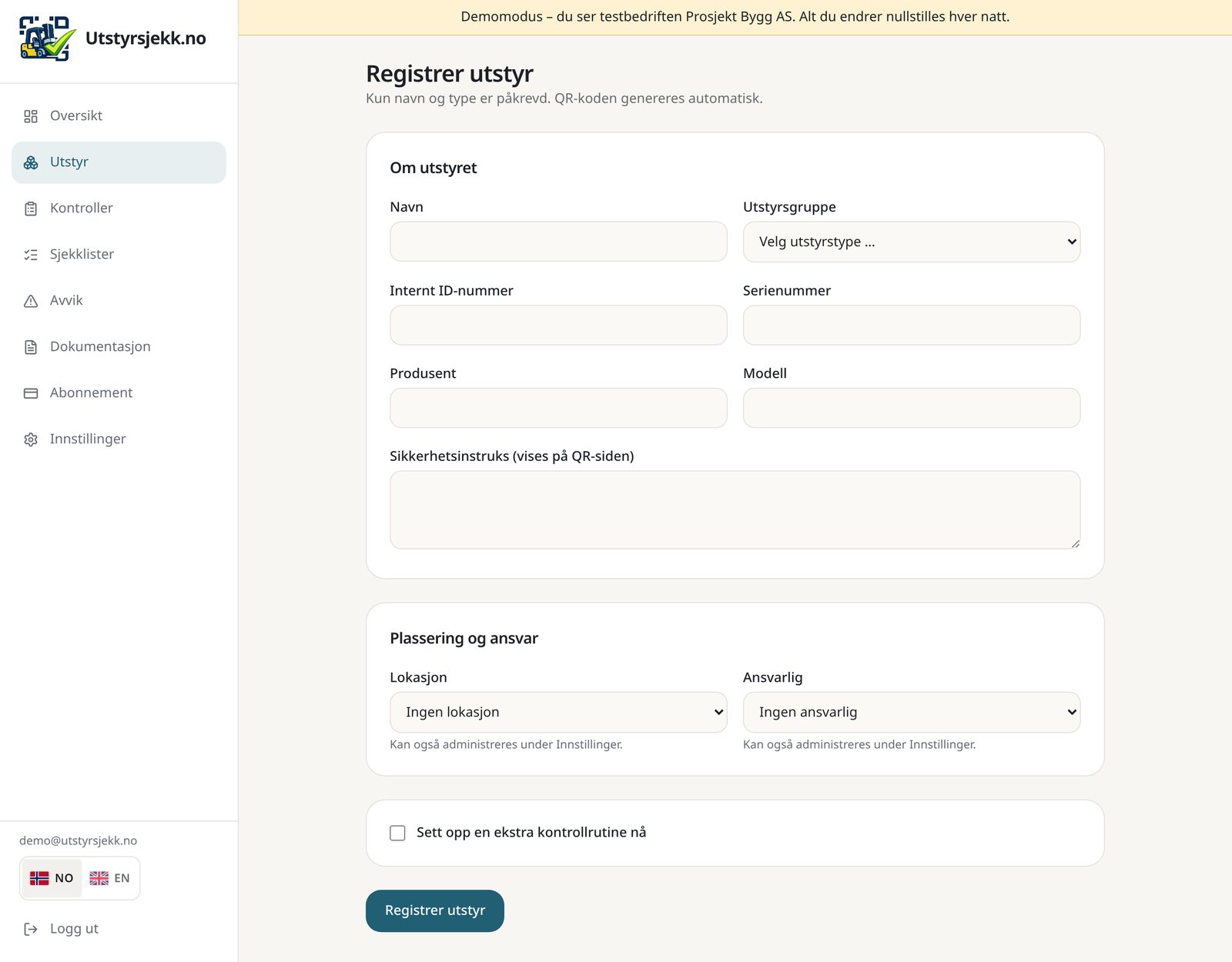Click the 'Om utstyret' section heading
The height and width of the screenshot is (962, 1232).
pyautogui.click(x=433, y=168)
